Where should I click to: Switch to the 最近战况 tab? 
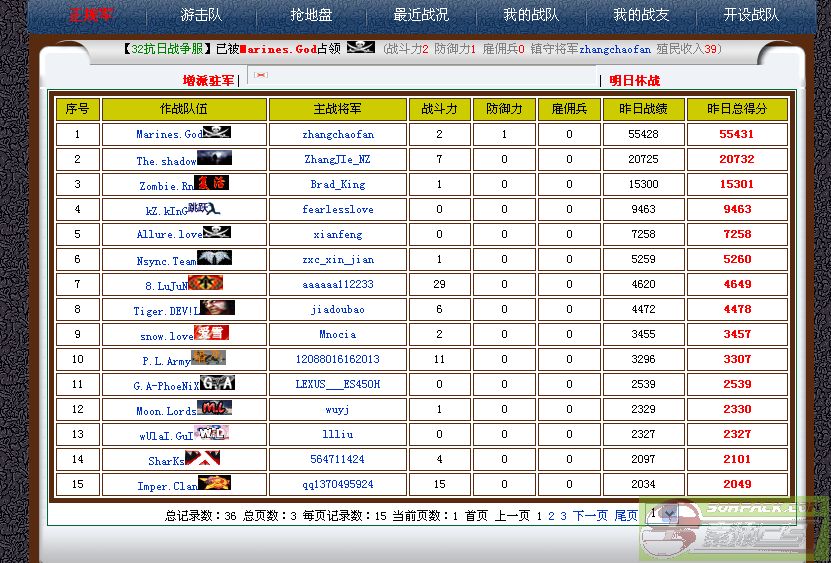421,15
